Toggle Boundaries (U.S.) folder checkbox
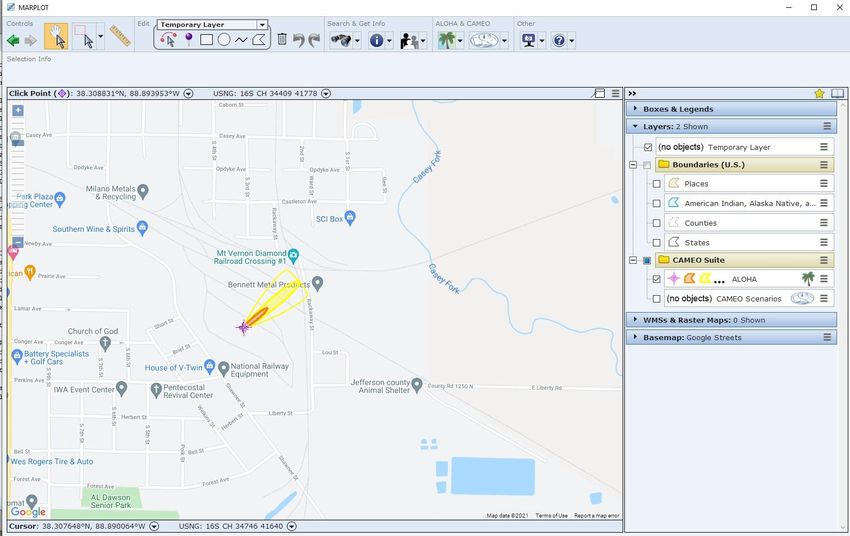The width and height of the screenshot is (850, 536). 647,165
